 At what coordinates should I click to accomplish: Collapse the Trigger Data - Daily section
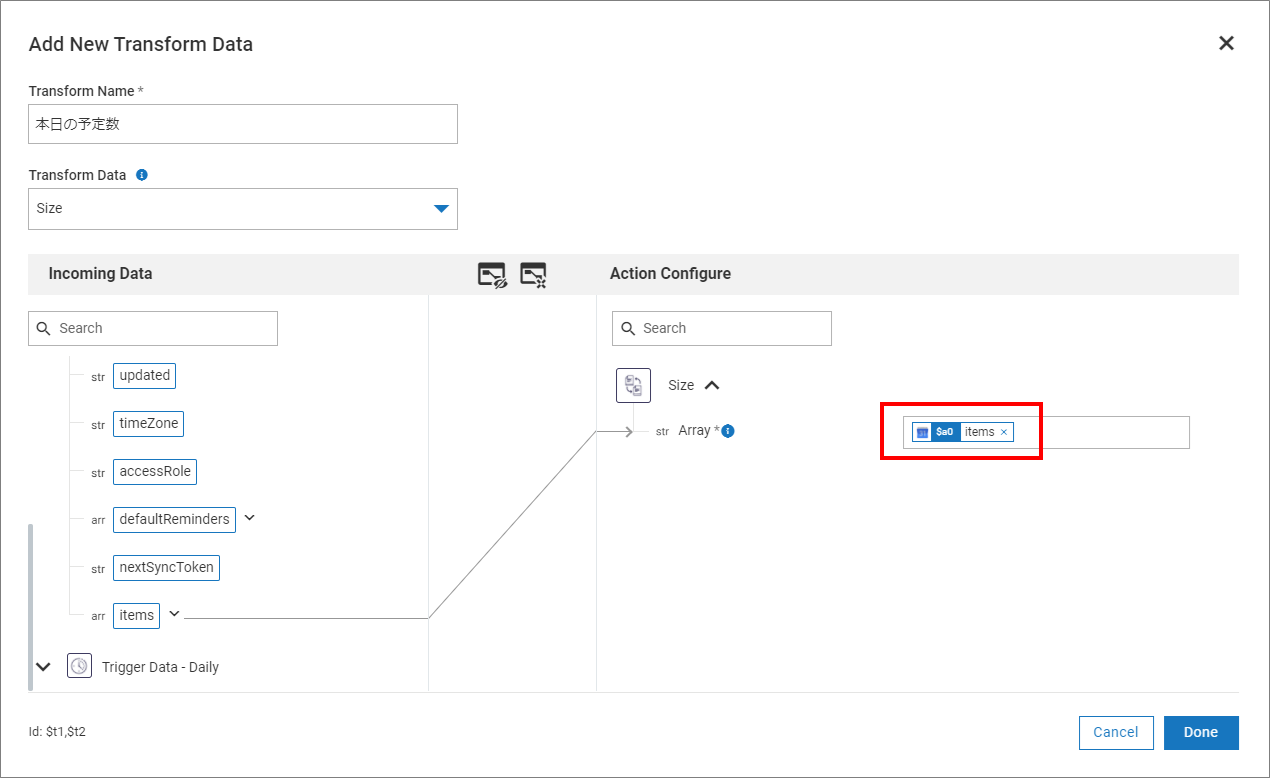43,666
